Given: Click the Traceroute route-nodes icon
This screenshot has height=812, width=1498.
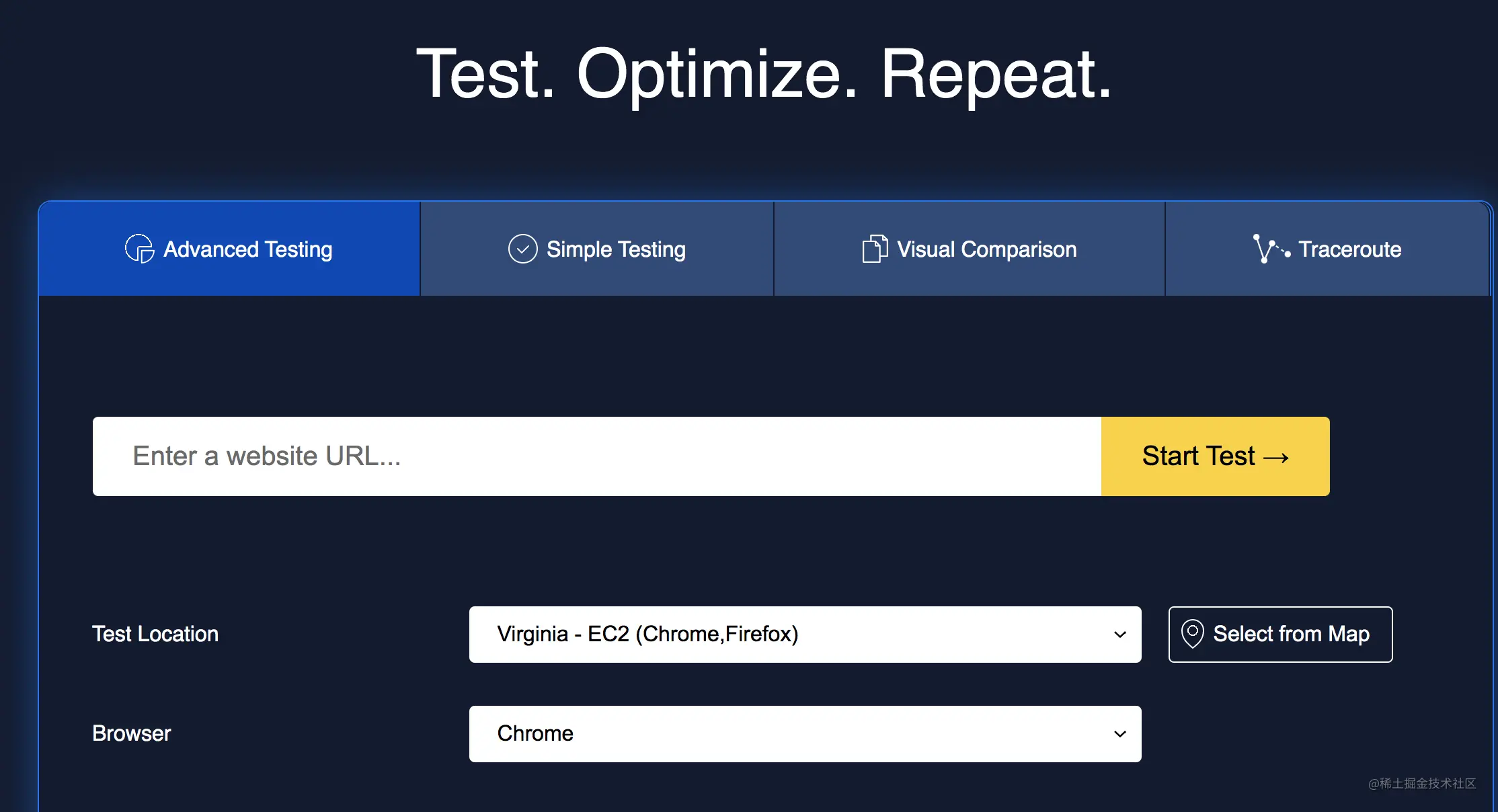Looking at the screenshot, I should coord(1270,249).
